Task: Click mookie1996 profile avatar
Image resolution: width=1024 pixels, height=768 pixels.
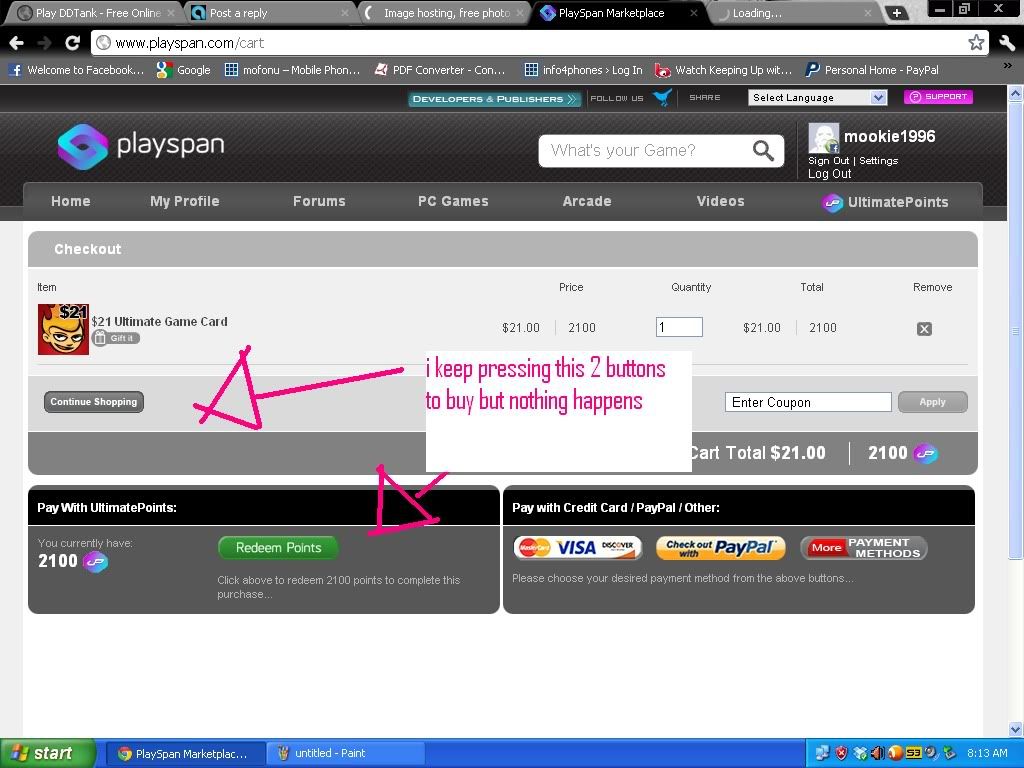Action: (823, 138)
